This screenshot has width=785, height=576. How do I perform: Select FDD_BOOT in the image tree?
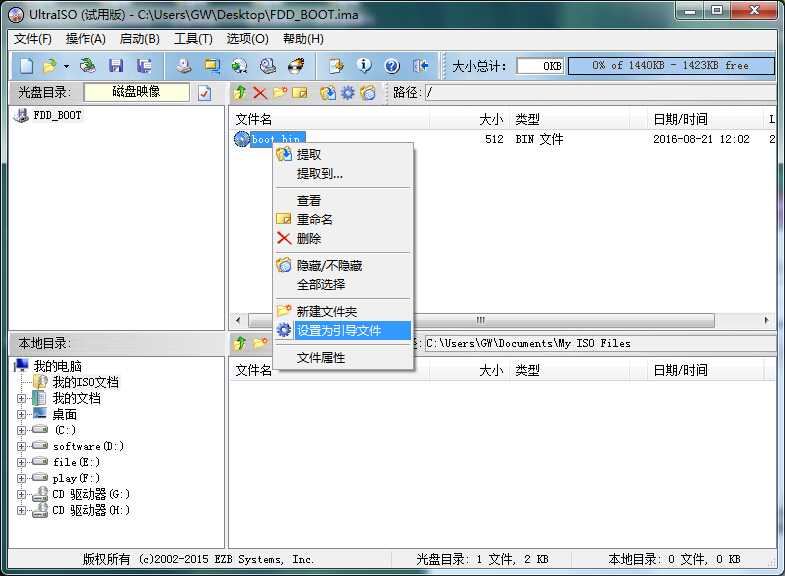pyautogui.click(x=57, y=115)
